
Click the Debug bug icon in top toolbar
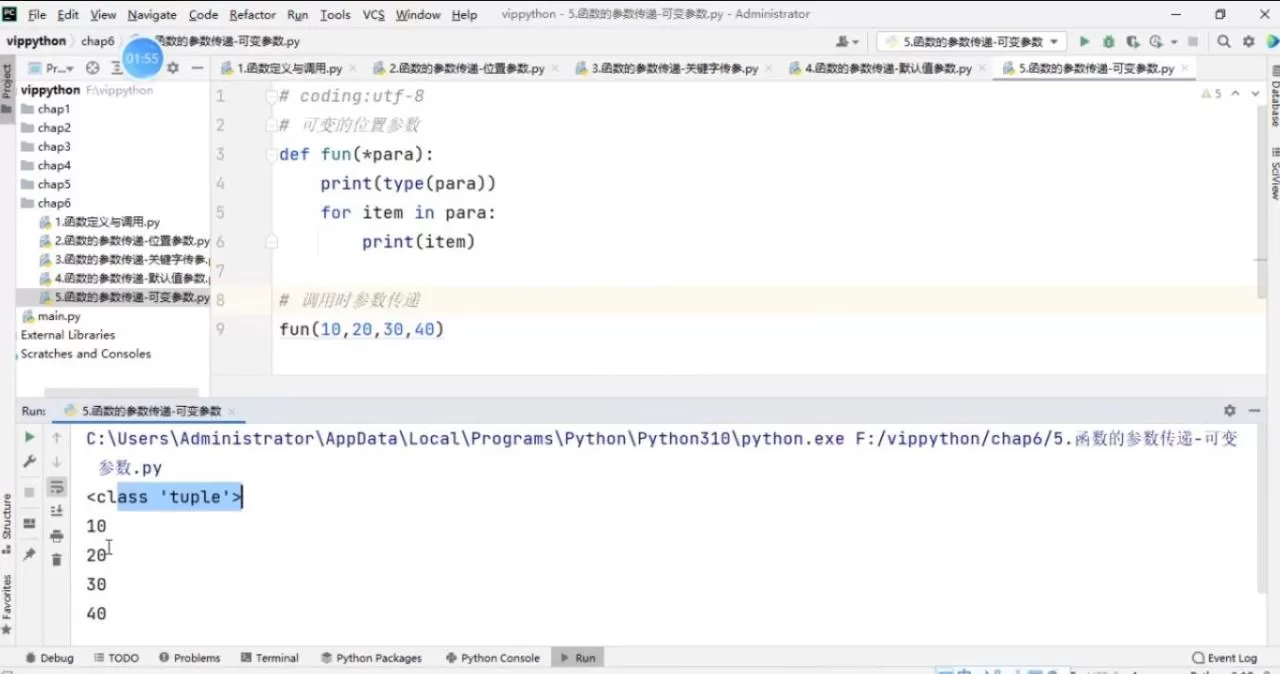point(1108,42)
